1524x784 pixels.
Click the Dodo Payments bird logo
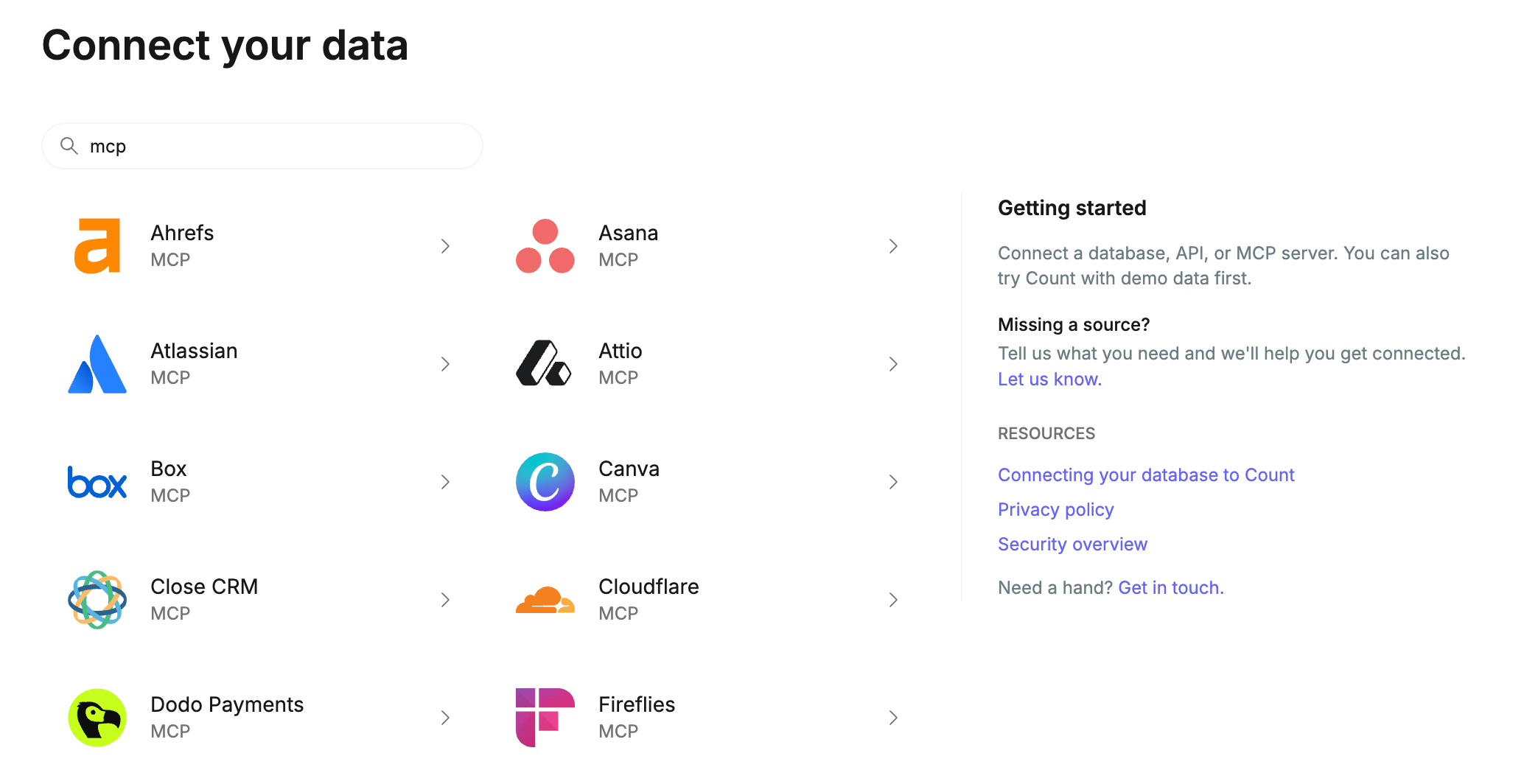97,718
